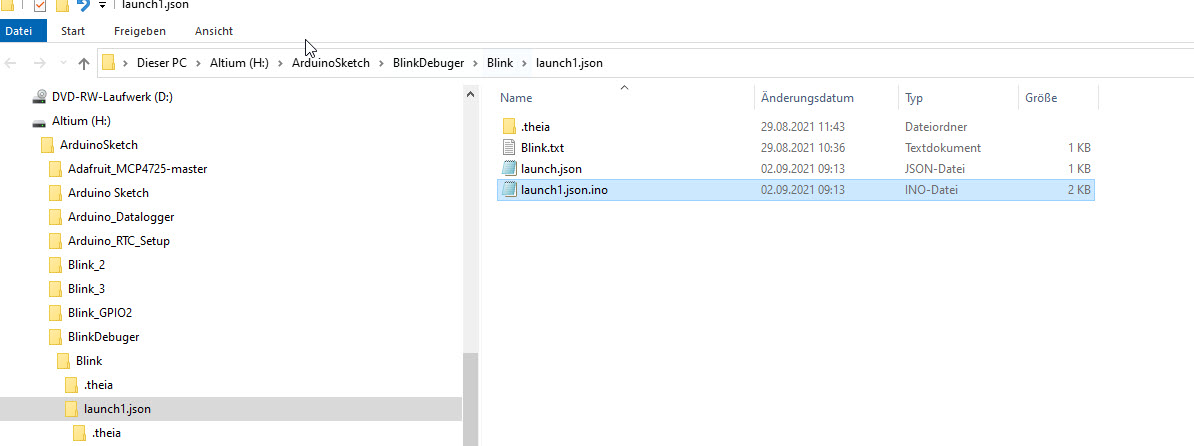Click the launch1.json.ino file icon
This screenshot has width=1194, height=446.
509,190
